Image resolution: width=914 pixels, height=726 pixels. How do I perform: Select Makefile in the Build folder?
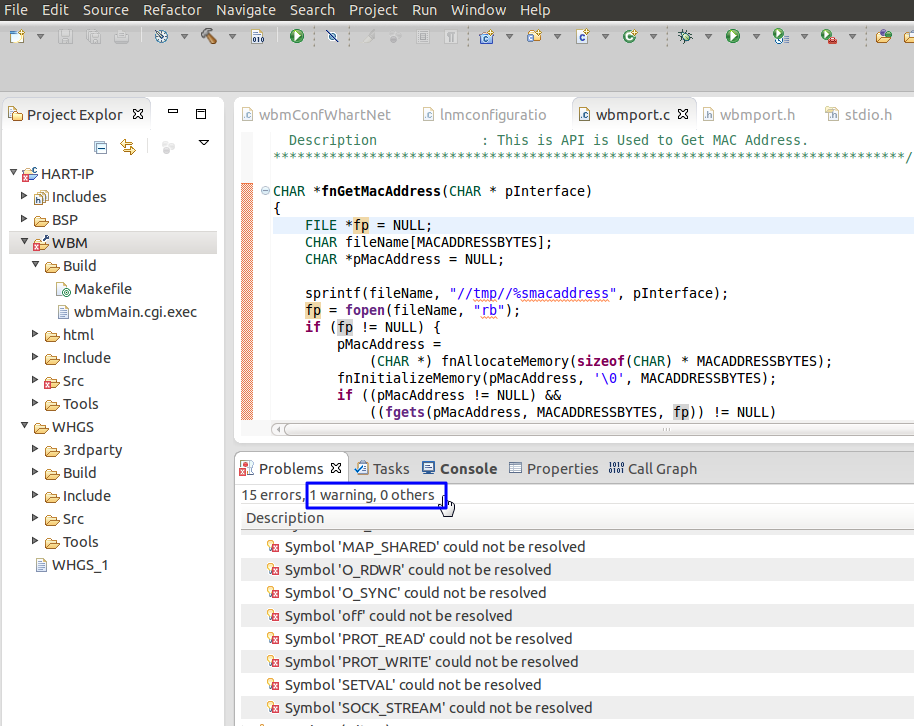point(102,289)
